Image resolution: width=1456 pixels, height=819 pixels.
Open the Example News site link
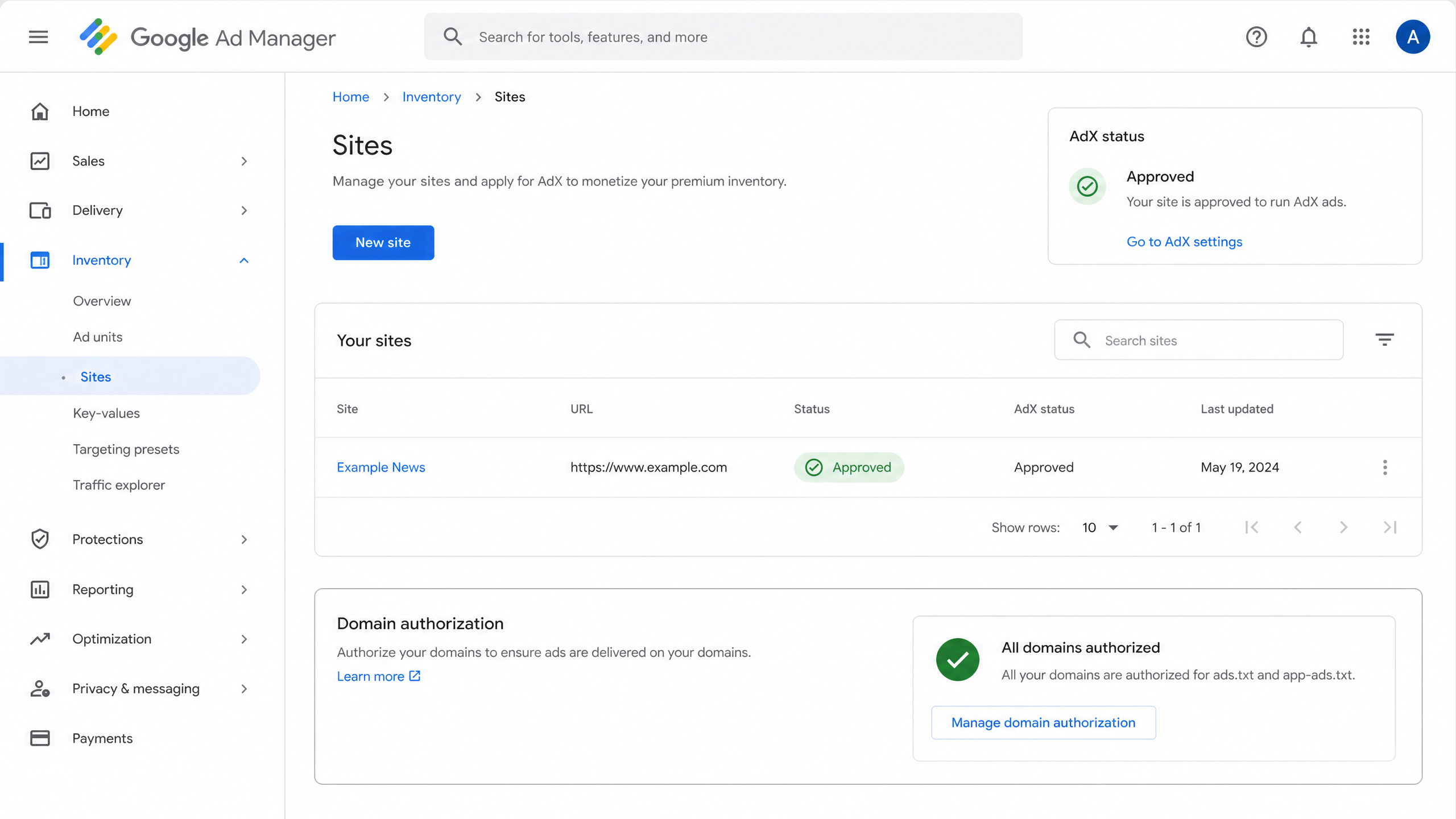pyautogui.click(x=381, y=468)
